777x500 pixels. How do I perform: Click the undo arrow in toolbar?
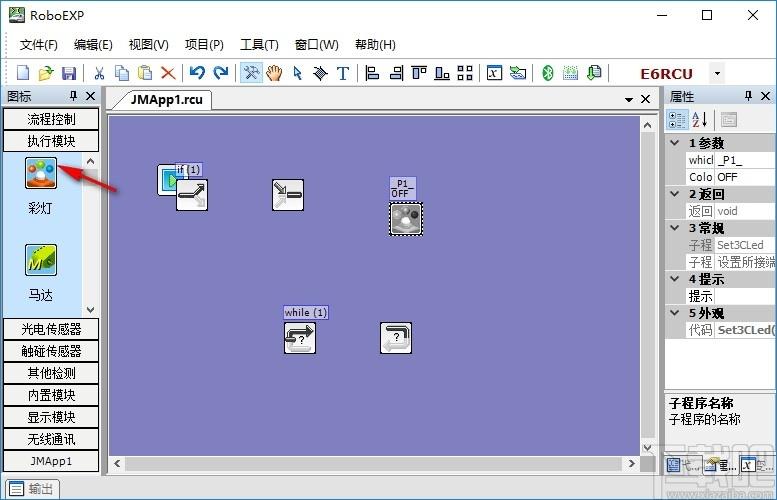197,73
